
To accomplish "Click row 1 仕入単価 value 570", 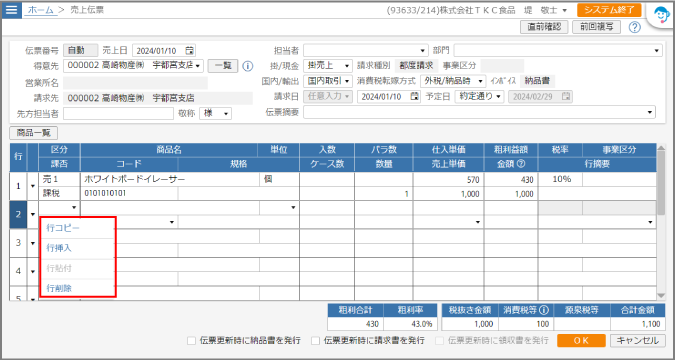I will click(448, 180).
